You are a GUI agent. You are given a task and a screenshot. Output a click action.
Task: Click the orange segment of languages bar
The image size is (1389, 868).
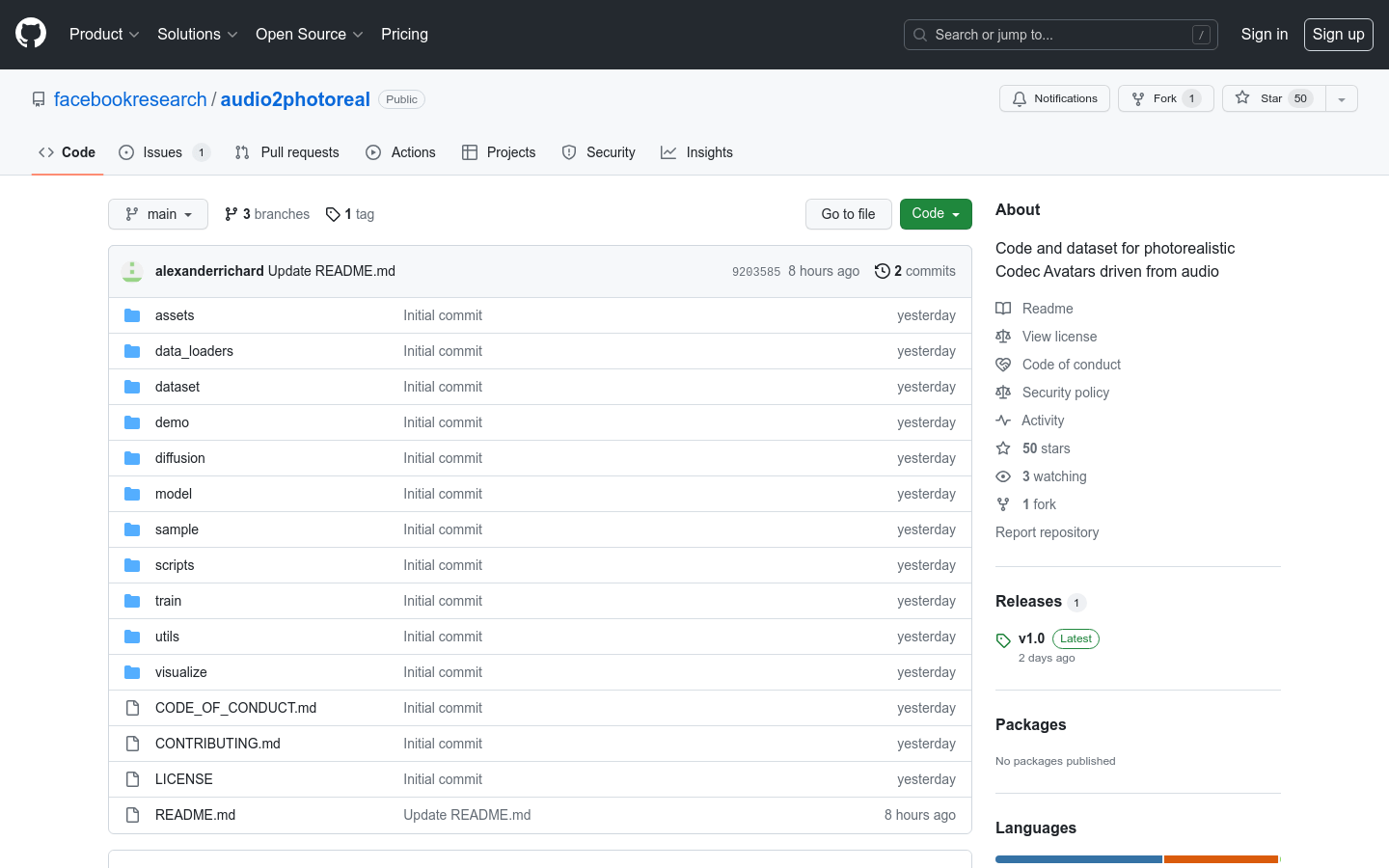point(1221,859)
